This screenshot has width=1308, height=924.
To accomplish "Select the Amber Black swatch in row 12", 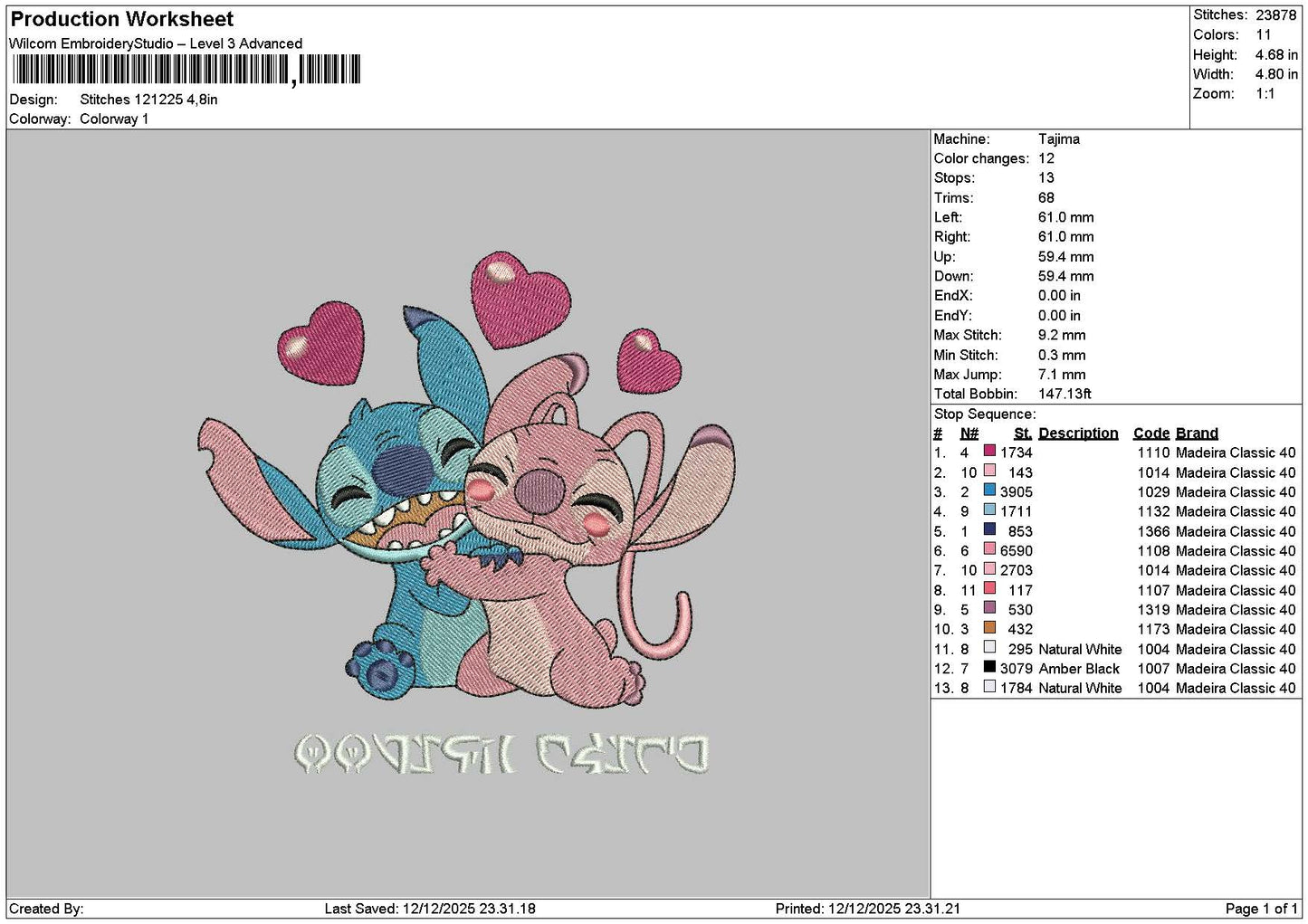I will [x=989, y=667].
